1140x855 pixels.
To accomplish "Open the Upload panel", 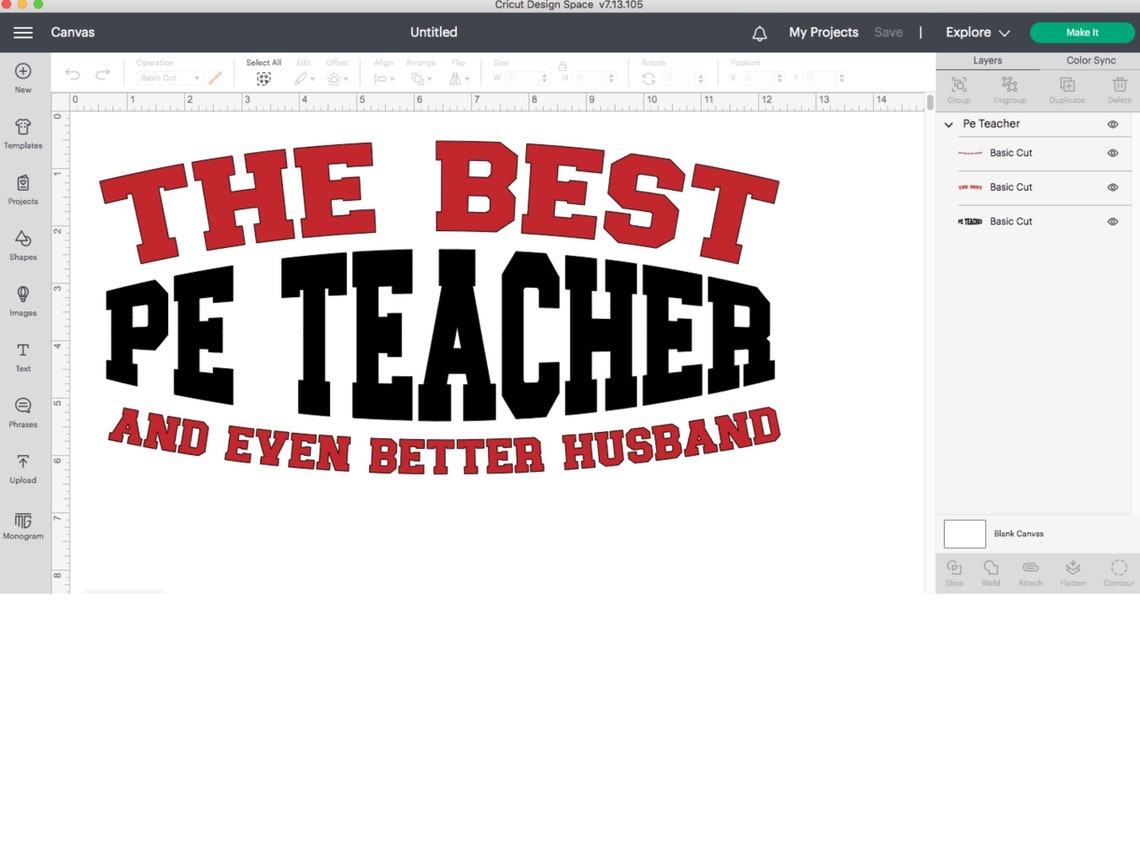I will coord(22,467).
